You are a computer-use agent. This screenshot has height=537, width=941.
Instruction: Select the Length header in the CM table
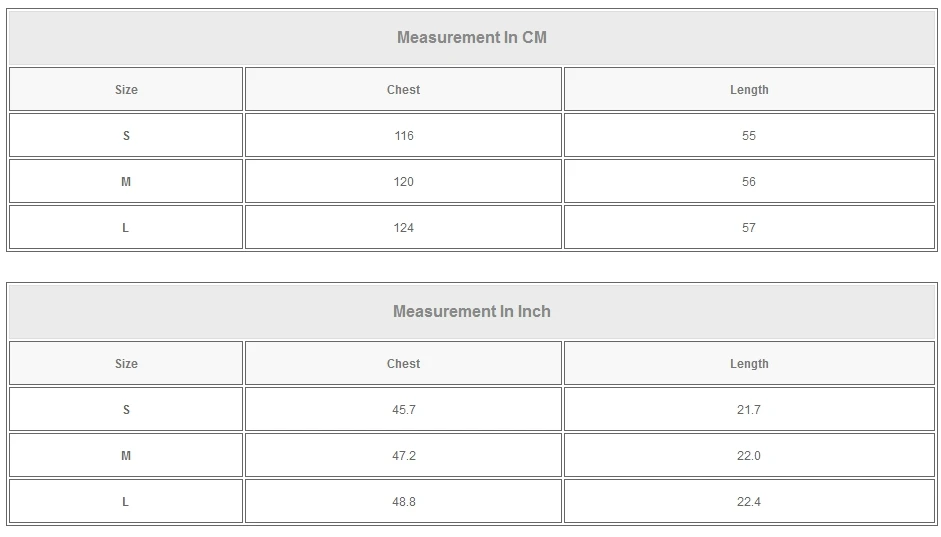(x=749, y=90)
